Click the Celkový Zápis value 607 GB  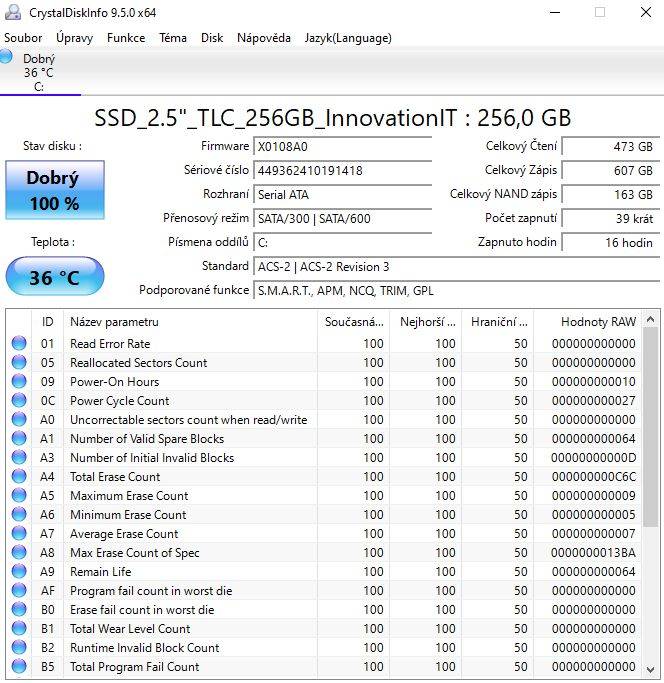tap(610, 170)
